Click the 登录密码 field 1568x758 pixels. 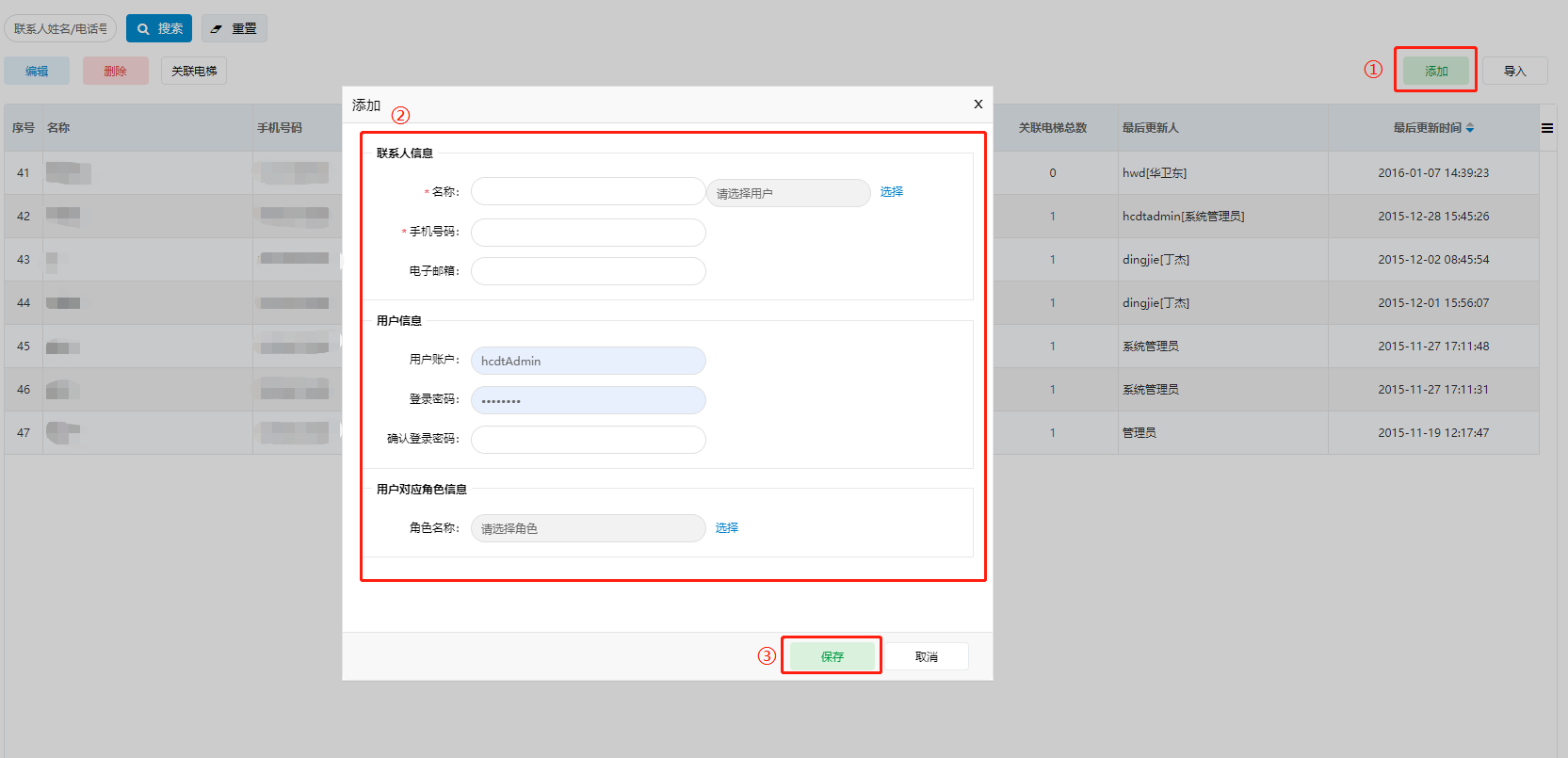(589, 400)
